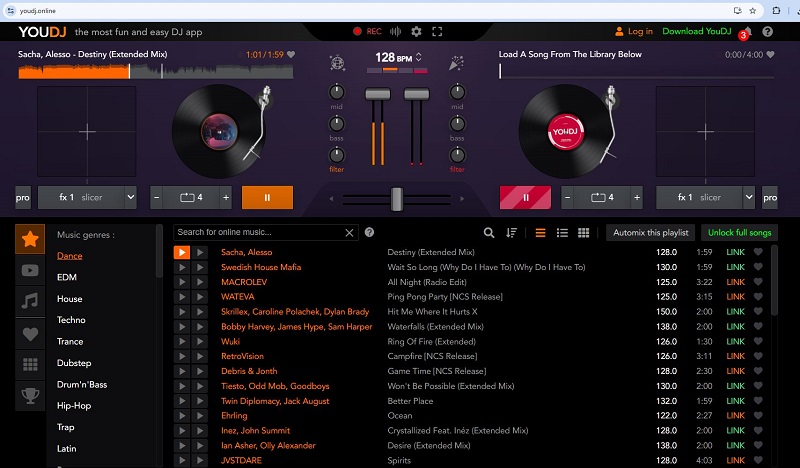Click the disco ball icon near BPM
The width and height of the screenshot is (800, 468).
[337, 63]
